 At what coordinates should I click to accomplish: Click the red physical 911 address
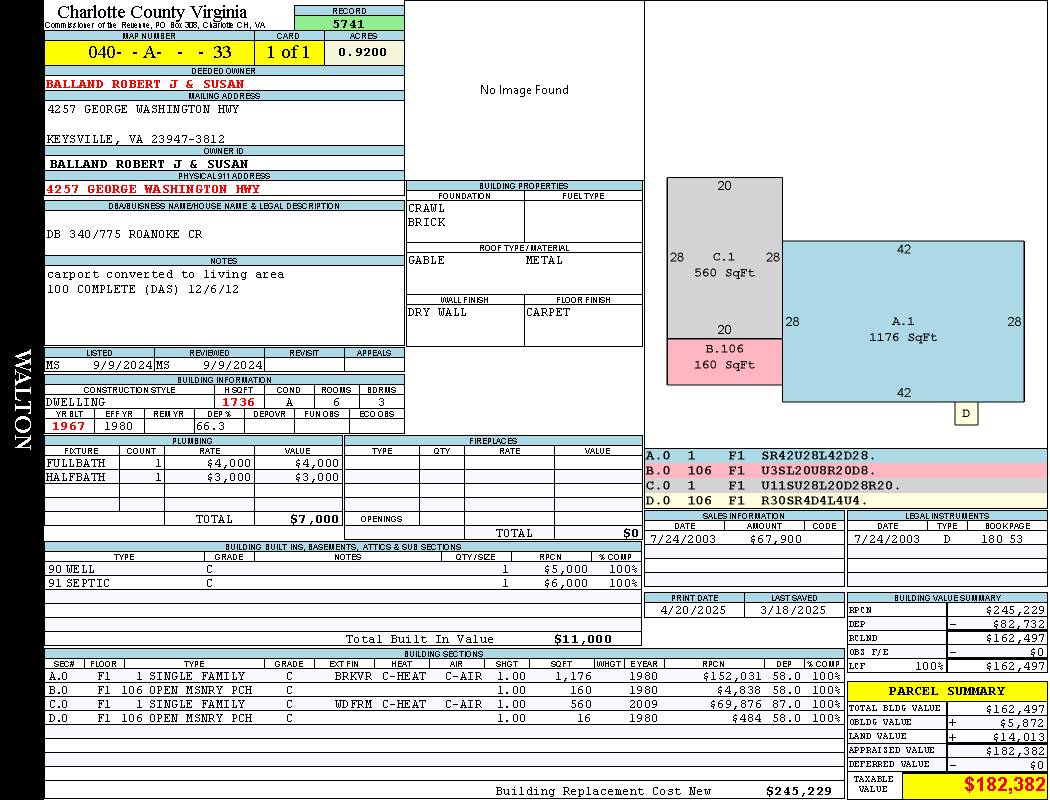(153, 189)
